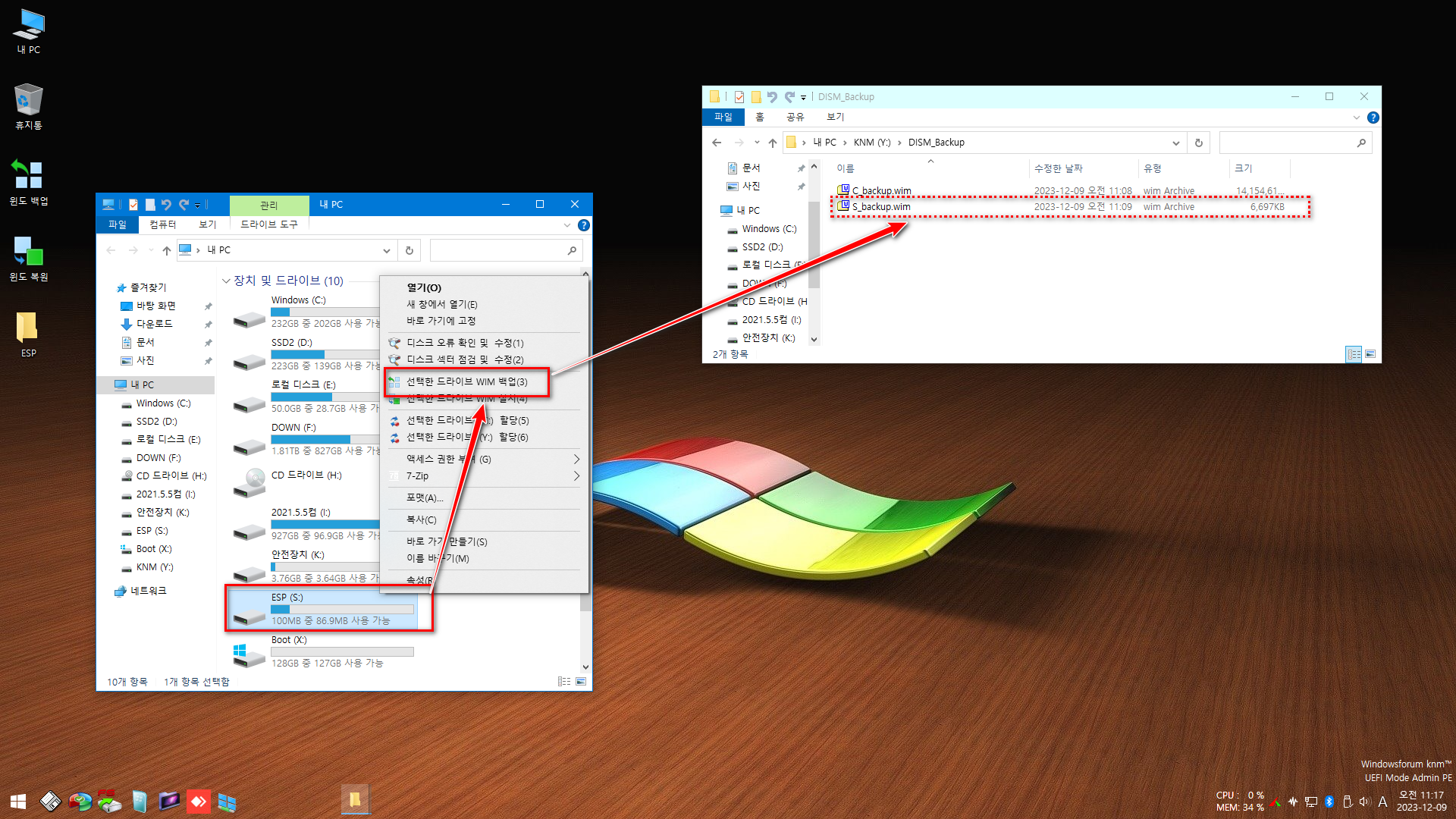Click KNM (Y:) in the breadcrumb path

click(x=871, y=143)
